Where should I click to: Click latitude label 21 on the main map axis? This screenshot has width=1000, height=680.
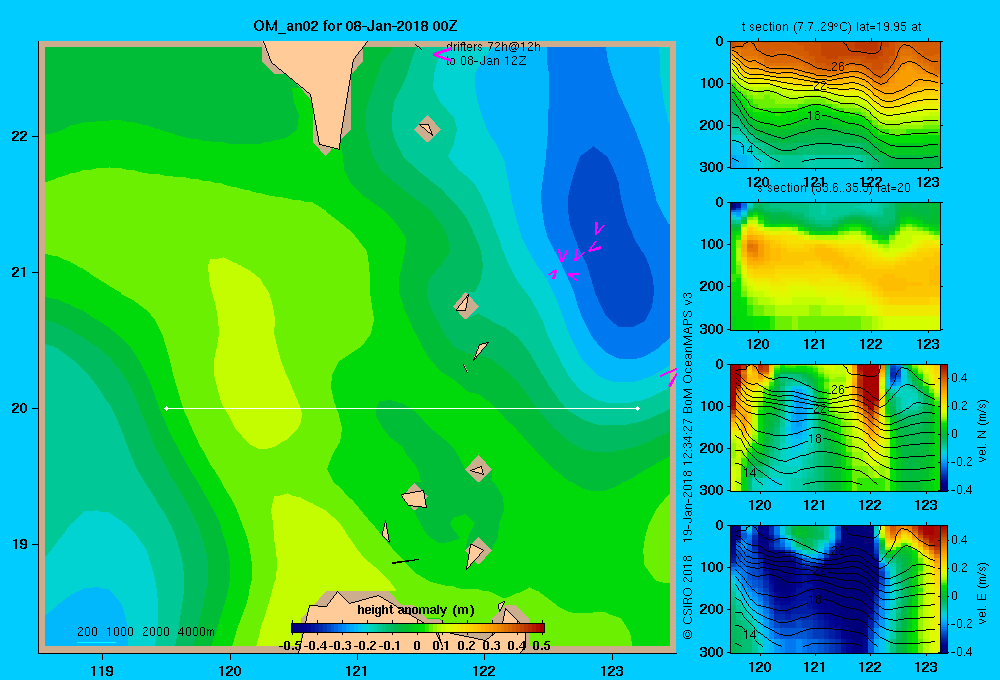[x=20, y=272]
